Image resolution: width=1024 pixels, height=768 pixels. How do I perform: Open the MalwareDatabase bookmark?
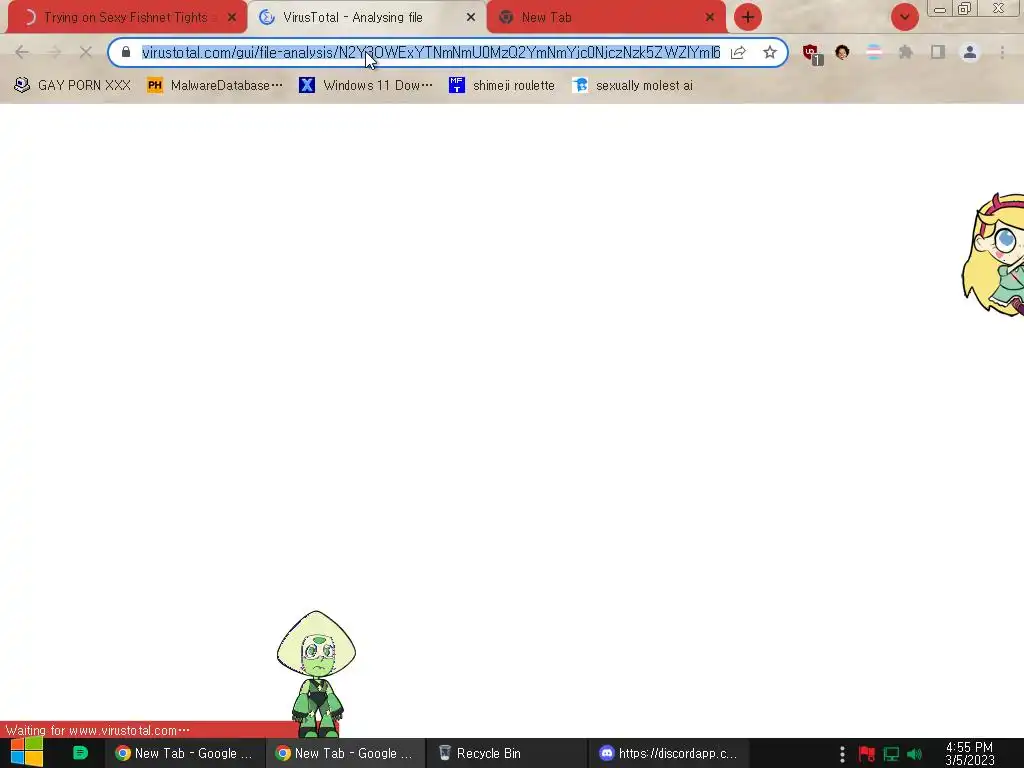point(216,86)
